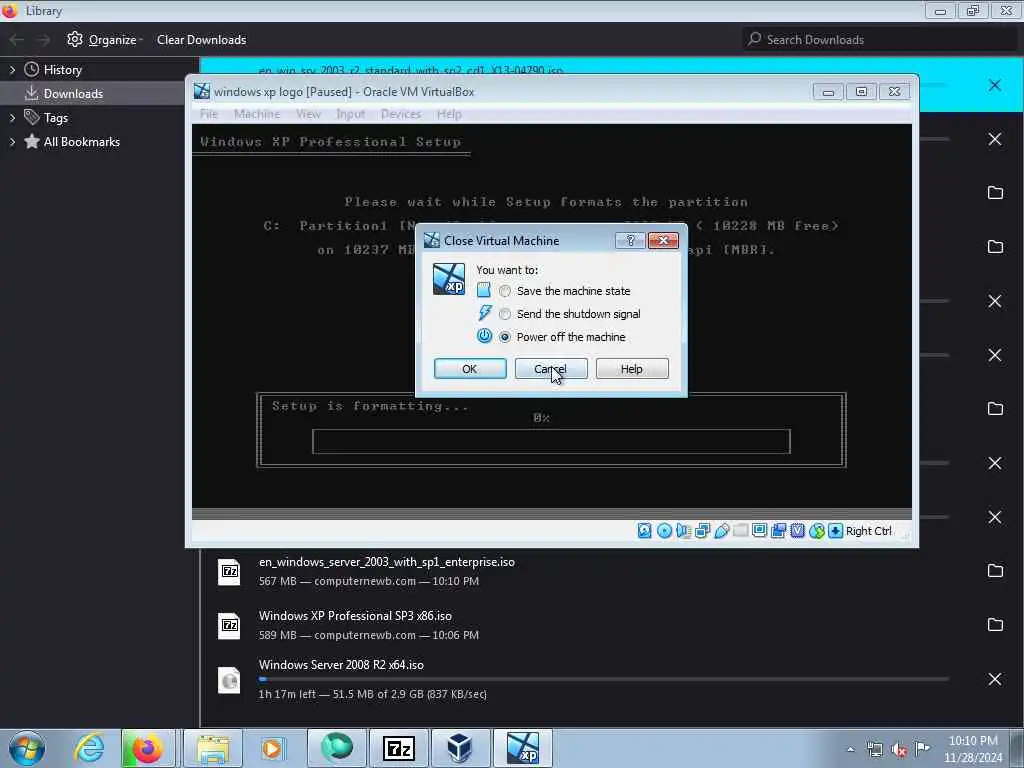Image resolution: width=1024 pixels, height=768 pixels.
Task: Click 'Windows Server 2008 R2 x64.iso' file name
Action: (x=341, y=665)
